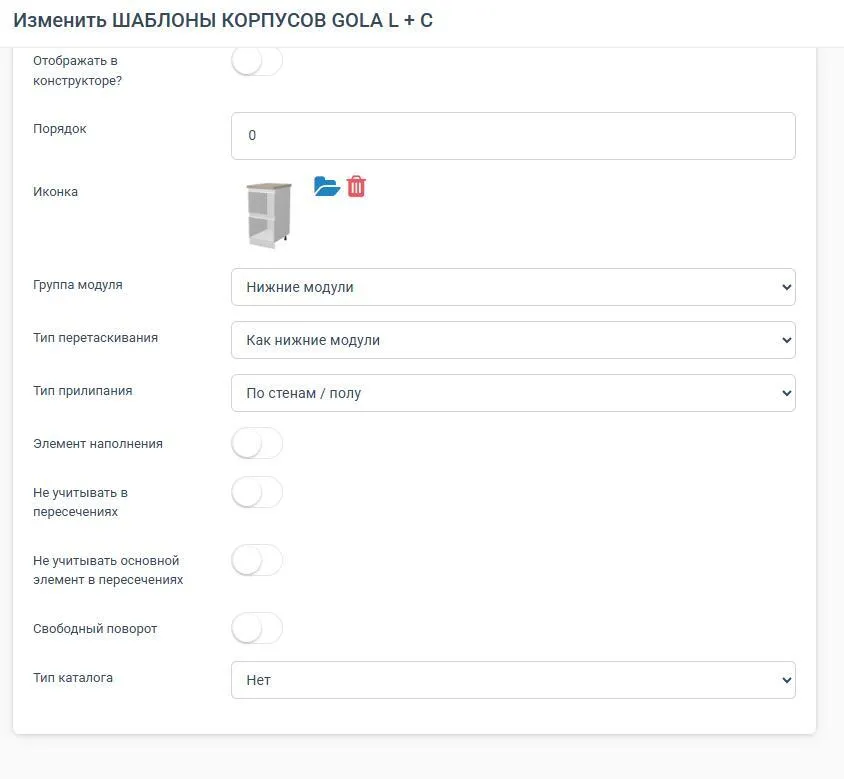Focus the 'Порядок' input field
844x779 pixels.
pyautogui.click(x=513, y=136)
